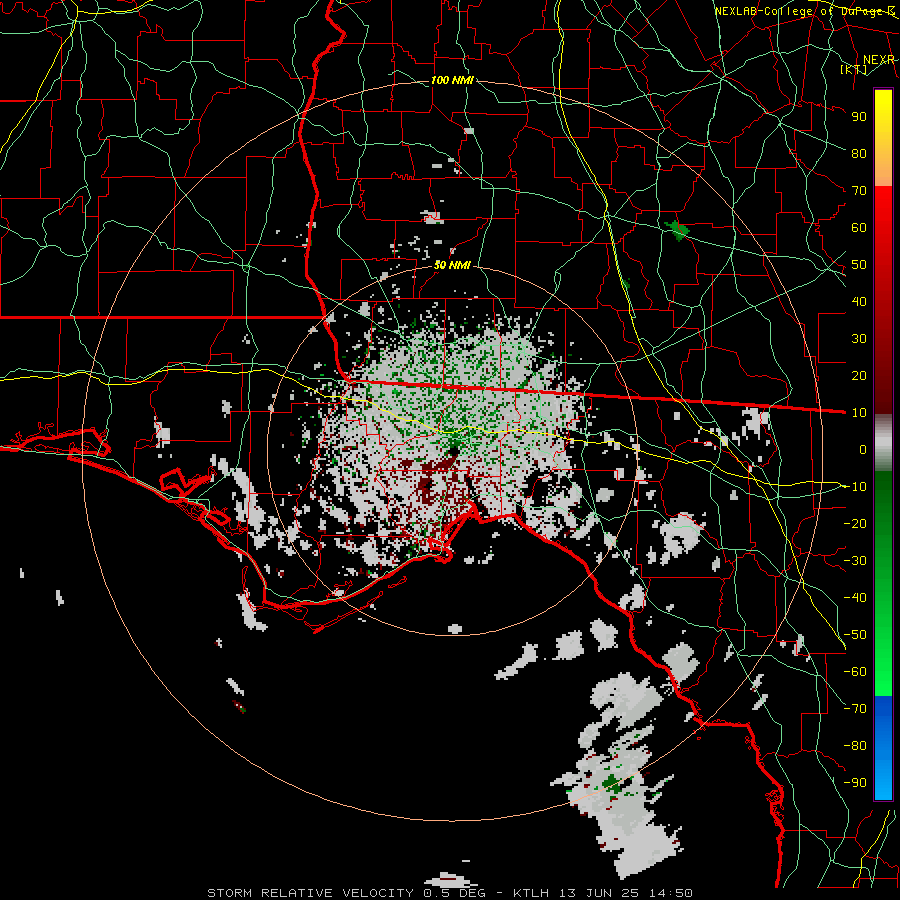Click the "13 JUN 25" date in caption

point(600,893)
